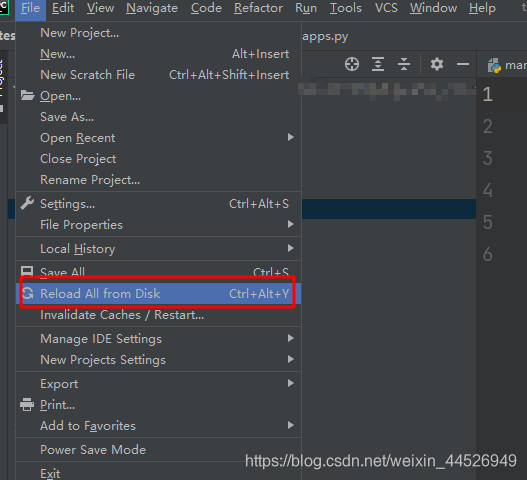Open the Code menu

point(206,8)
